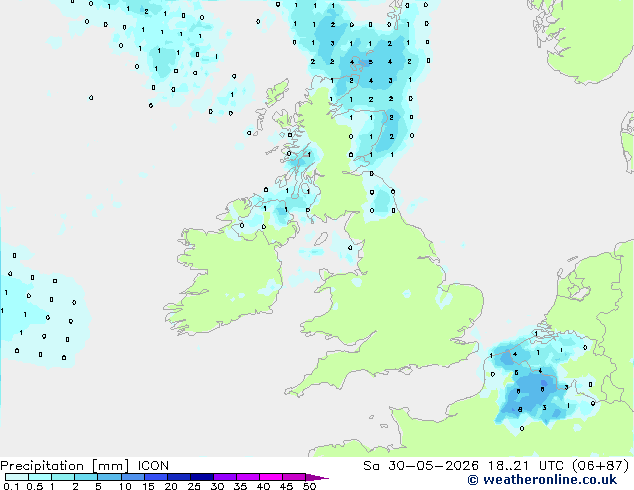Image resolution: width=634 pixels, height=490 pixels.
Task: Click the 'Sa 30-05-2026 18..21 UTC (06+87)' date text
Action: coord(496,466)
